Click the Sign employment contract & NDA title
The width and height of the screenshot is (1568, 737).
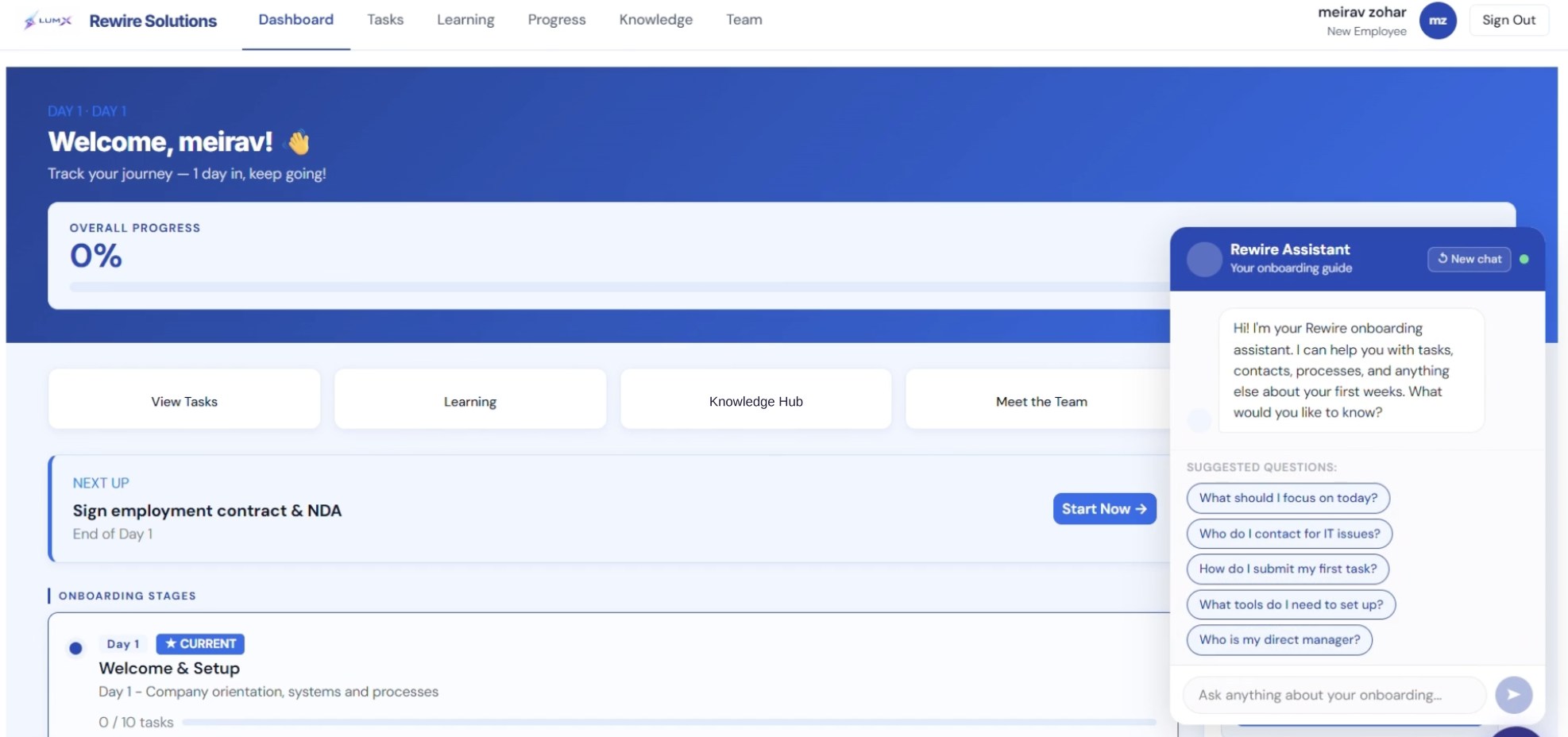(x=207, y=511)
